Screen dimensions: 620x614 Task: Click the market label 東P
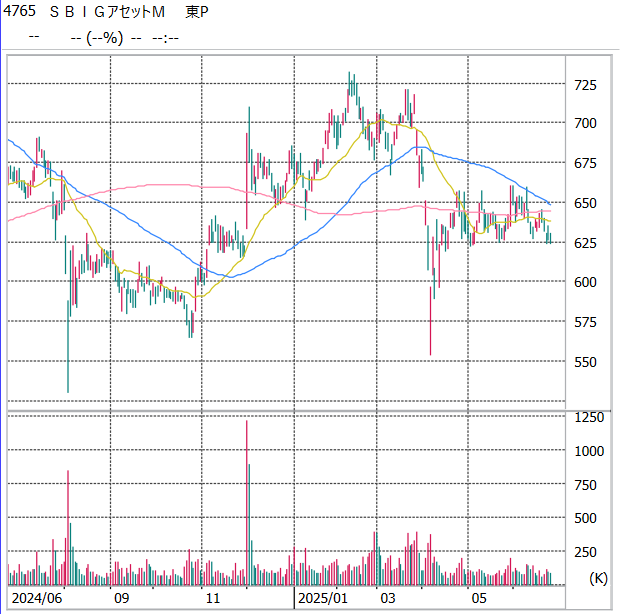pos(197,12)
